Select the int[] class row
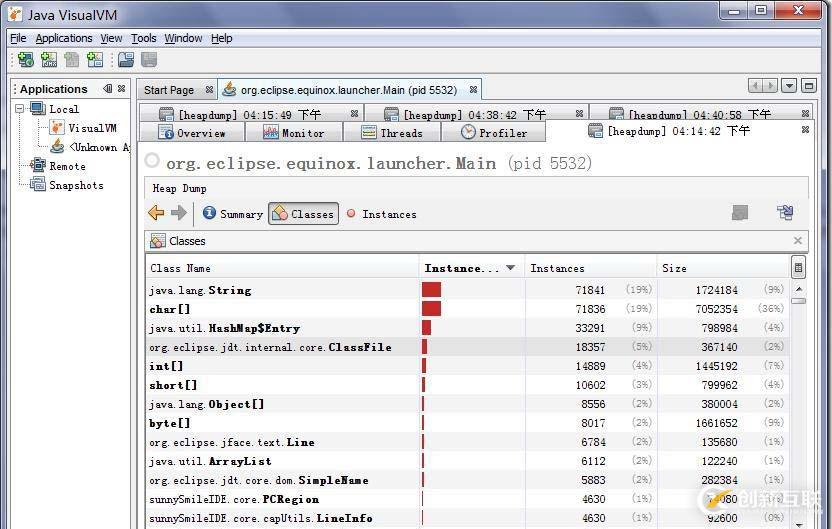 click(468, 366)
